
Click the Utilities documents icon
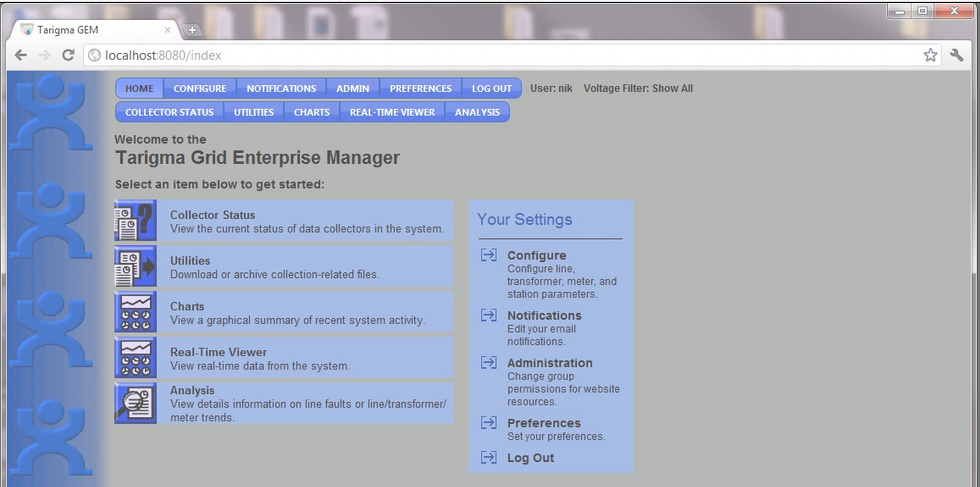point(136,266)
